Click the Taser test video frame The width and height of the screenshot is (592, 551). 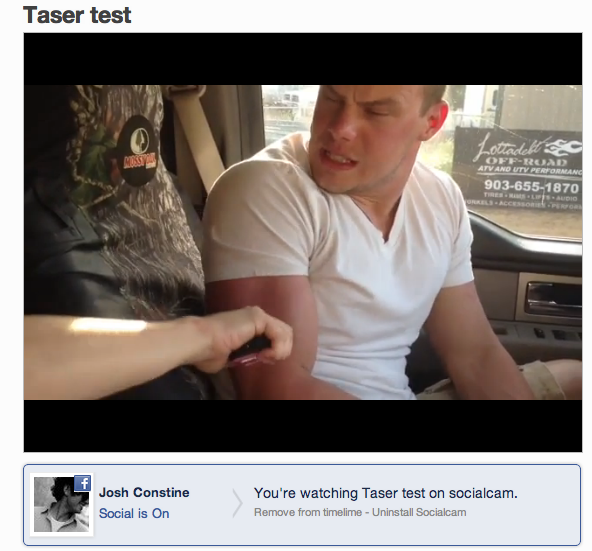coord(303,242)
